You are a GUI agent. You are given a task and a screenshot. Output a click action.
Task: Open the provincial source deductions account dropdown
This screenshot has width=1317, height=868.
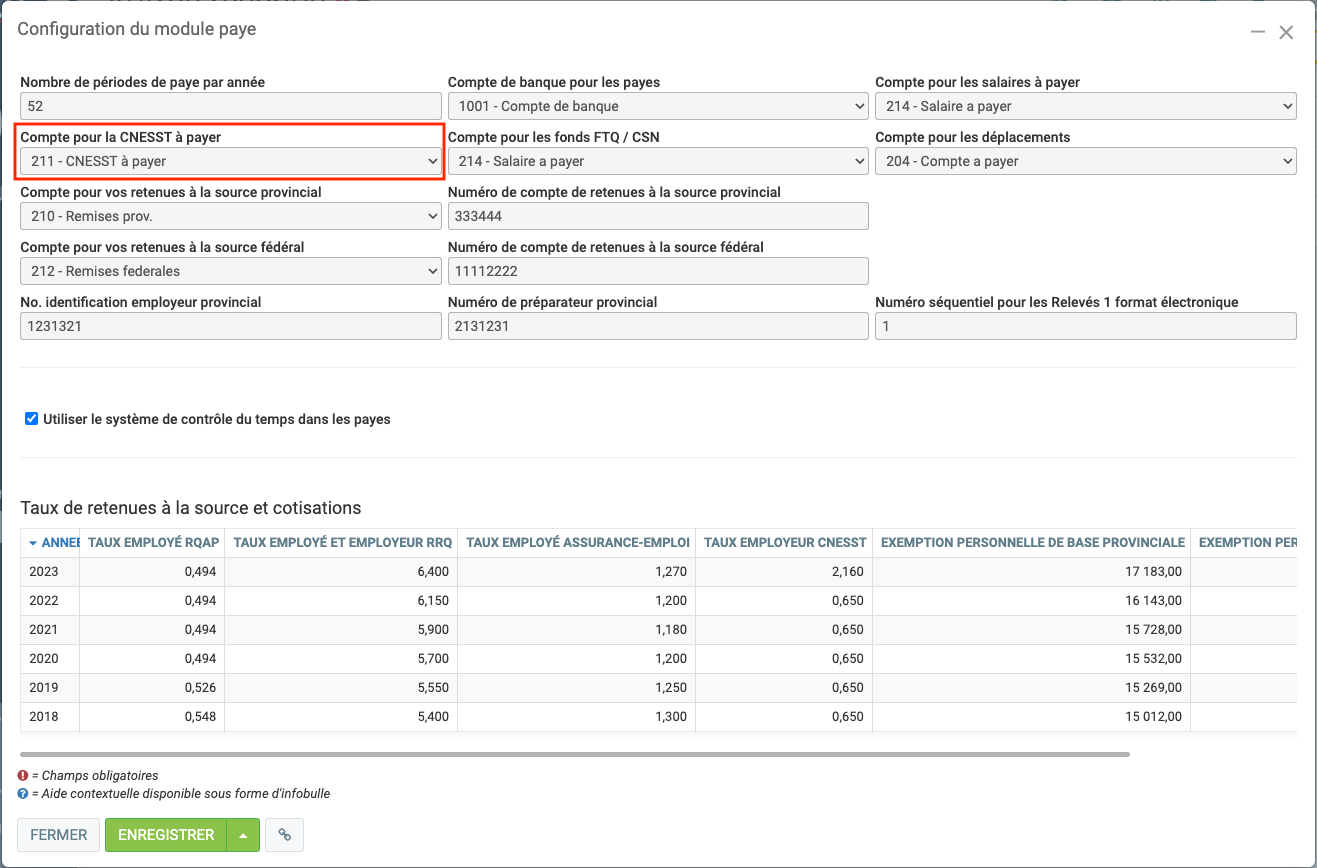pos(230,216)
